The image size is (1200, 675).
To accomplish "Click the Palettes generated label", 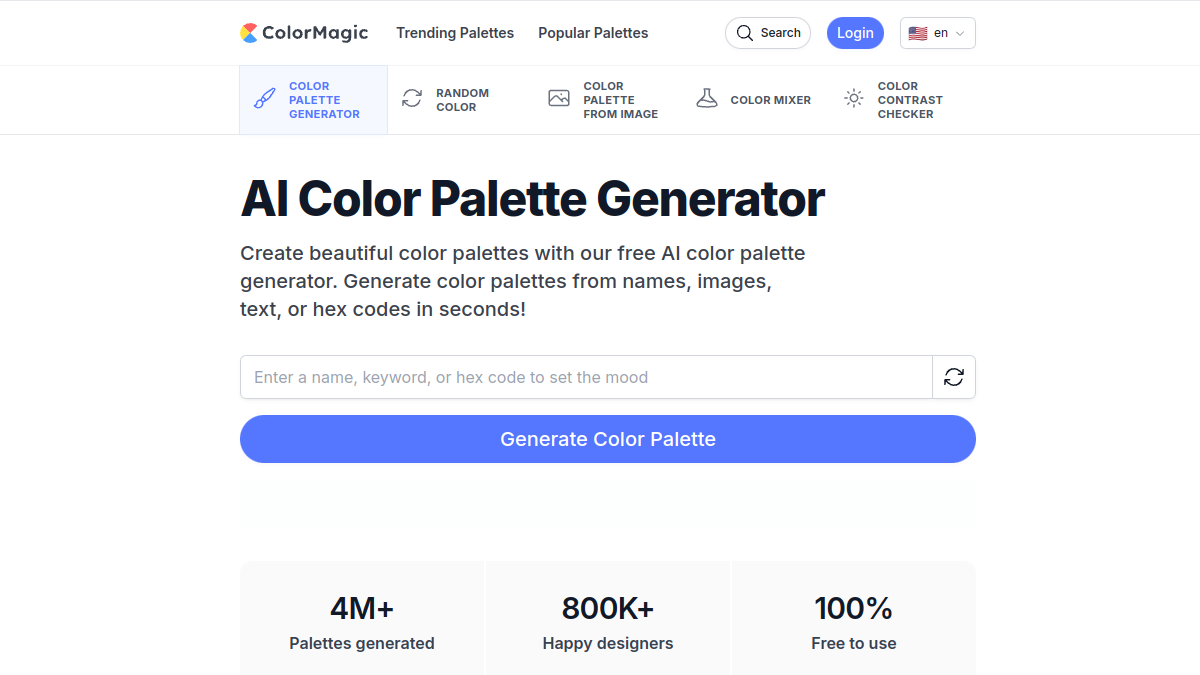I will click(x=362, y=643).
